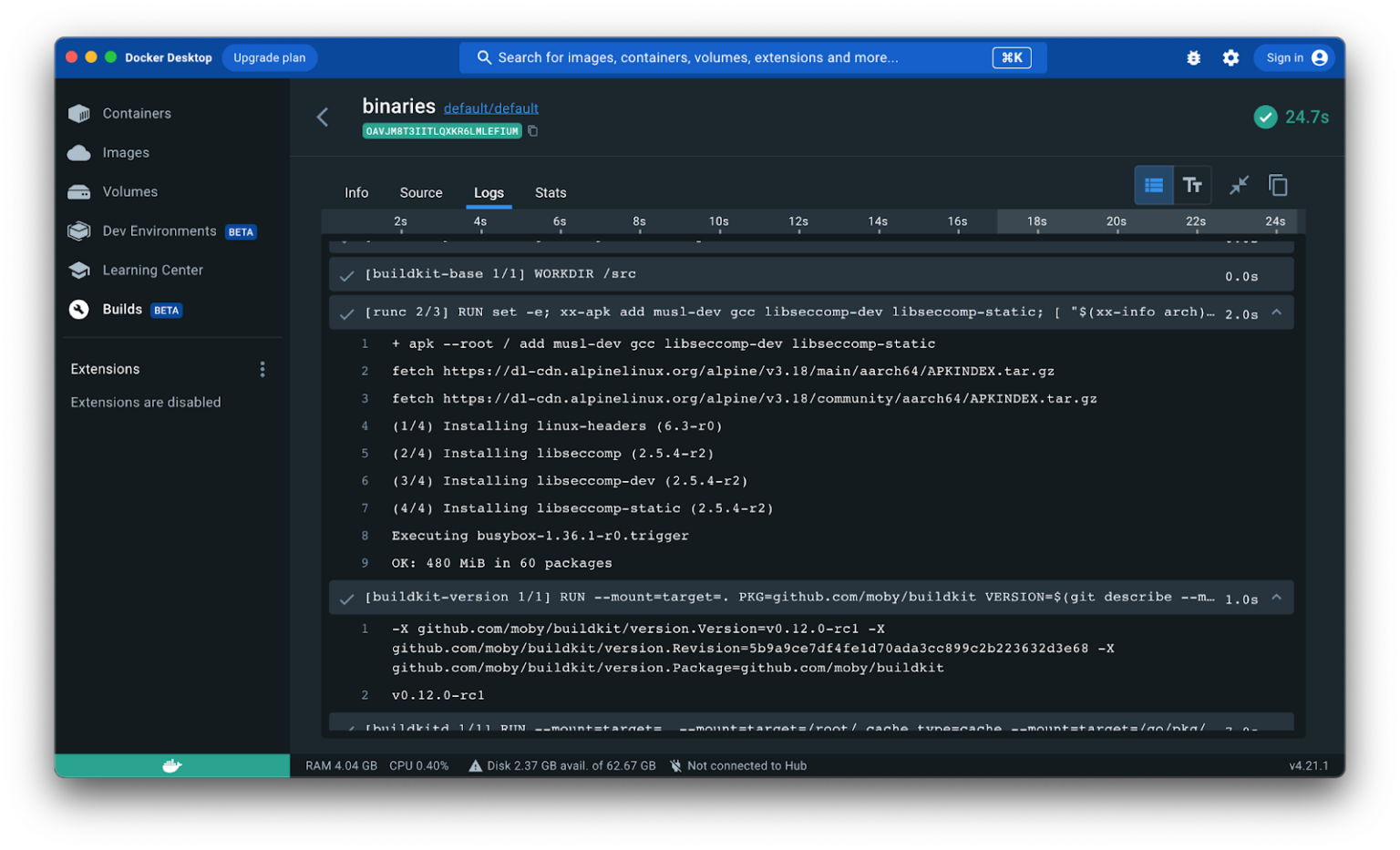Open the Extensions overflow menu

tap(262, 369)
